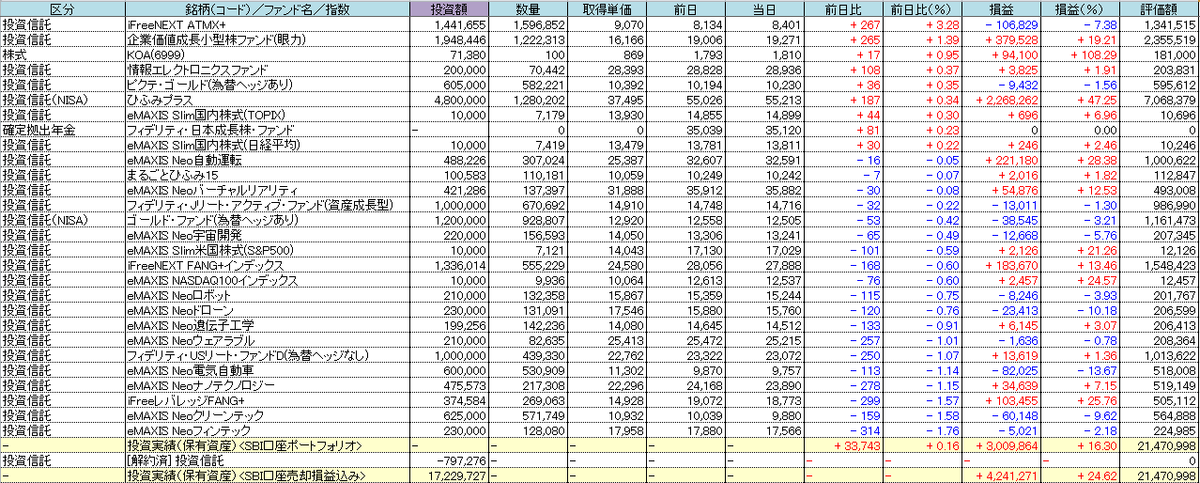Click the 取得単価 column header
This screenshot has width=1200, height=483.
pyautogui.click(x=607, y=8)
